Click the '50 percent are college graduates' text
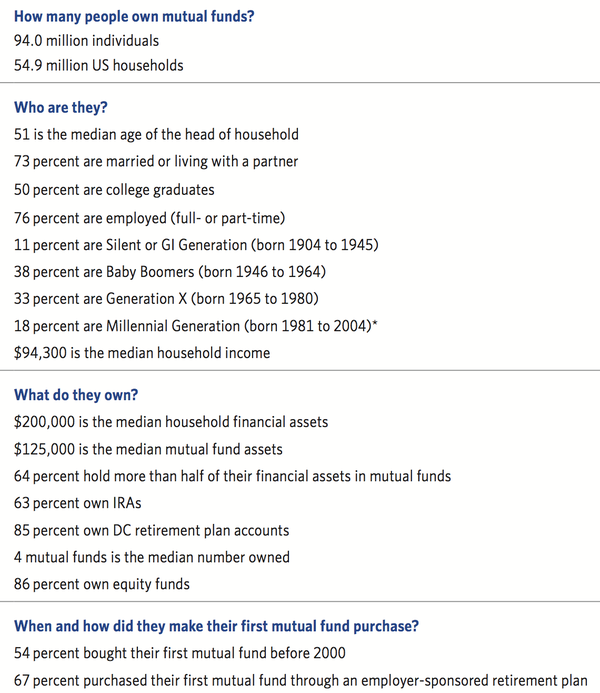 point(114,190)
